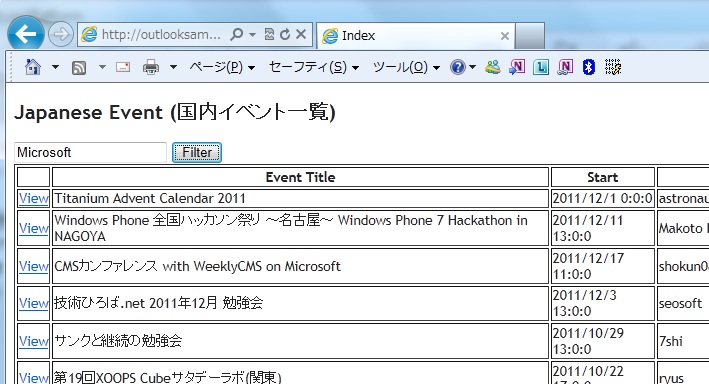Stop loading with the X icon

(301, 34)
